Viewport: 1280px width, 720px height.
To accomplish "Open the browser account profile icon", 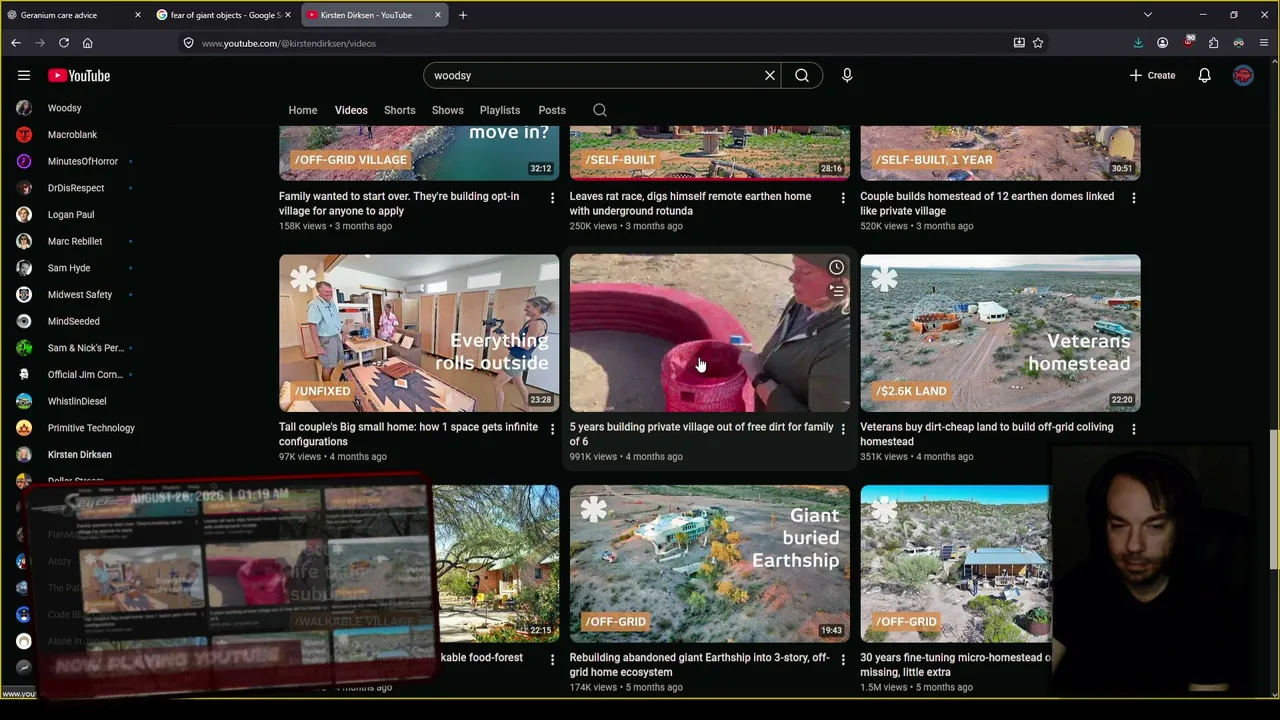I will click(1162, 43).
